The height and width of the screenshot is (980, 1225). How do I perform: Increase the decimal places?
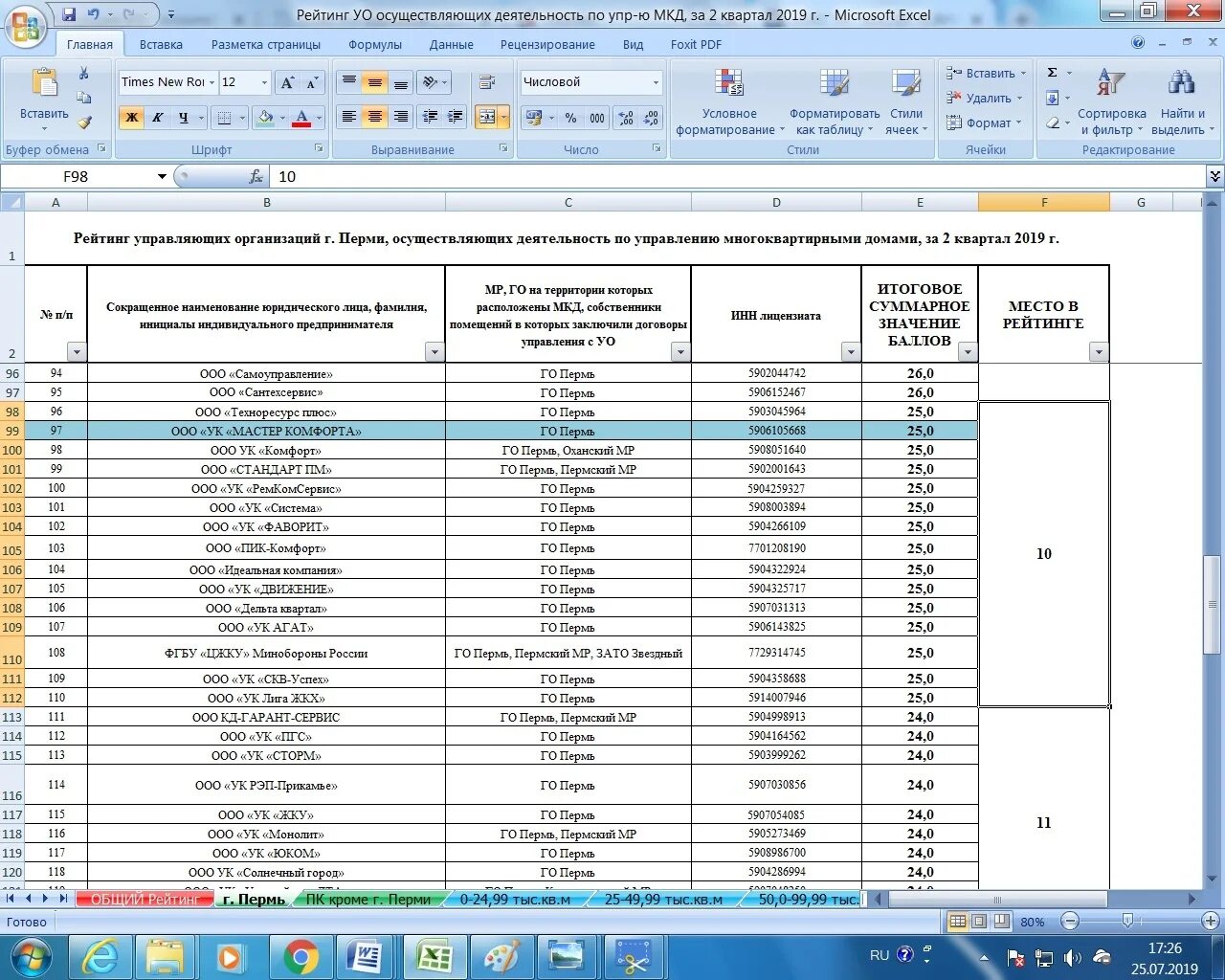(626, 118)
